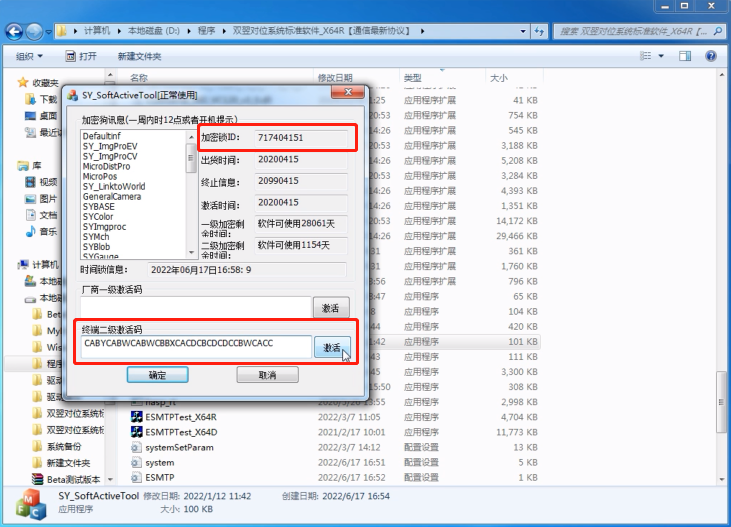Click the 厂商一级激活码 input field
Image resolution: width=731 pixels, height=527 pixels.
coord(195,308)
